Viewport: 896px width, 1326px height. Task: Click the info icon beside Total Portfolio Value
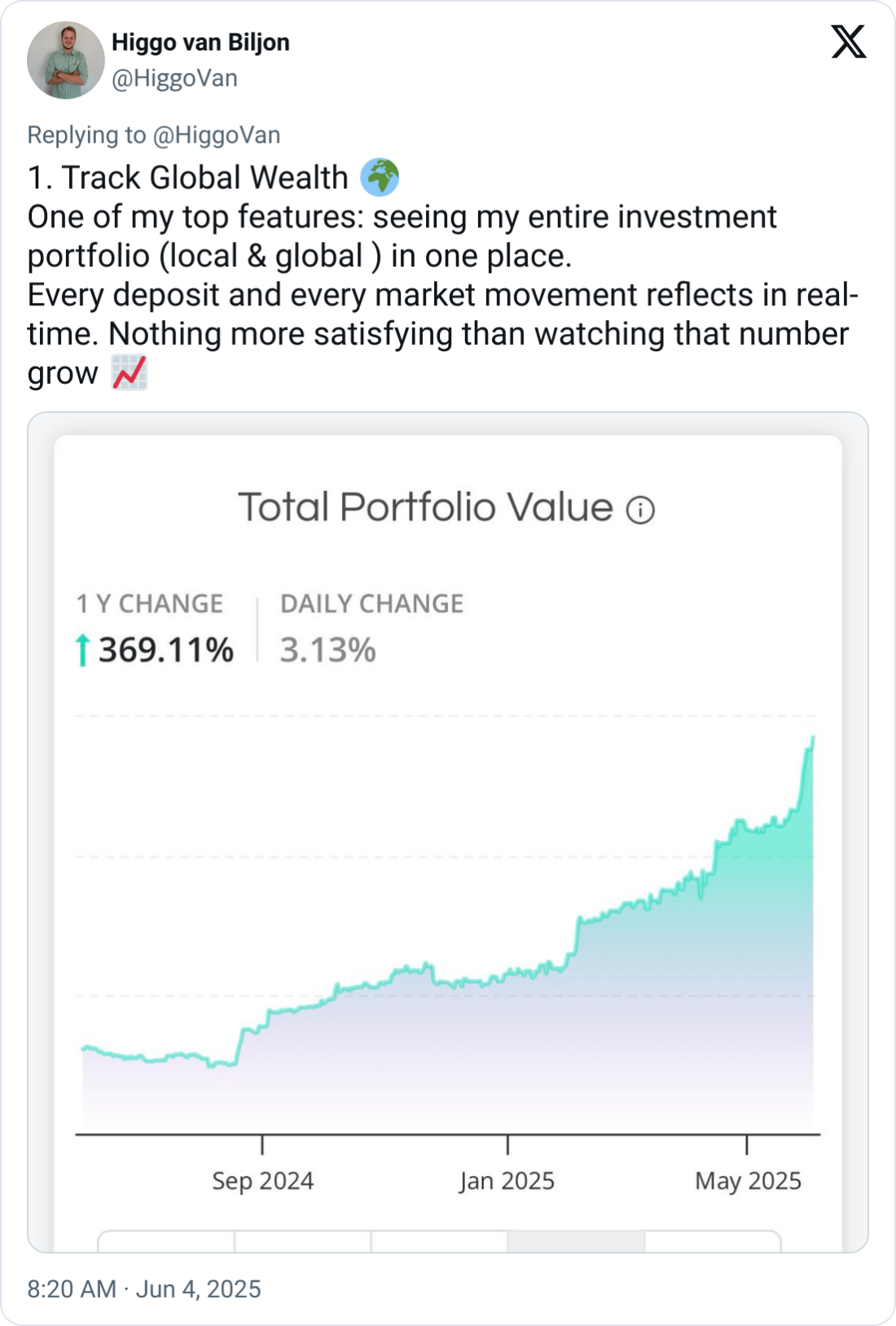(640, 510)
